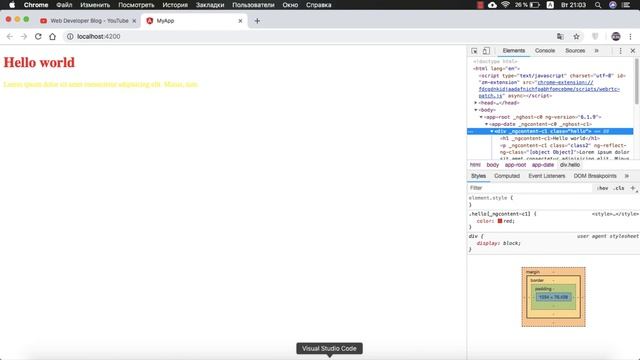Viewport: 640px width, 360px height.
Task: Click html in the DOM breadcrumb
Action: click(x=475, y=165)
